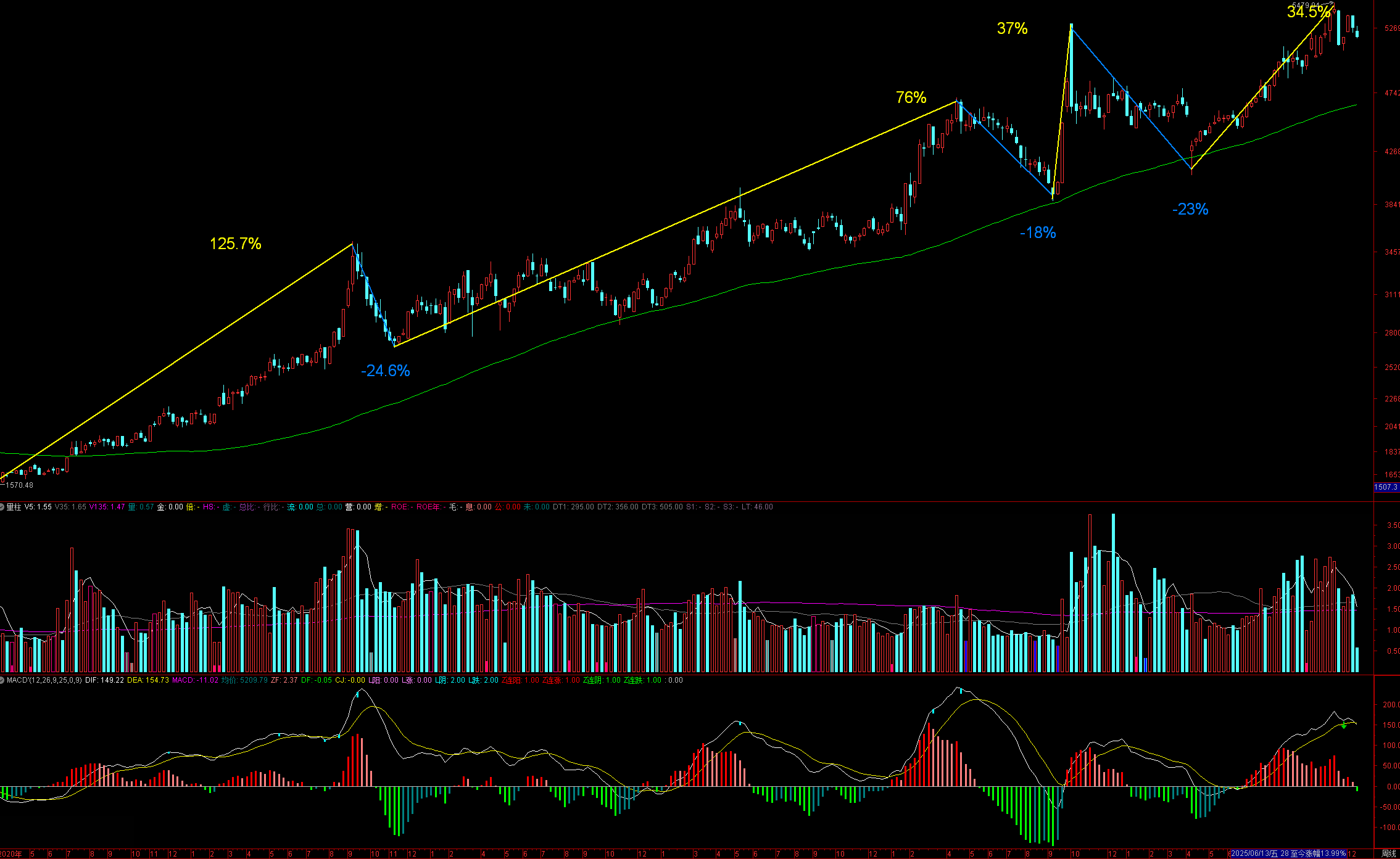Click the 1570.48 low price marker
The width and height of the screenshot is (1400, 859).
point(19,485)
